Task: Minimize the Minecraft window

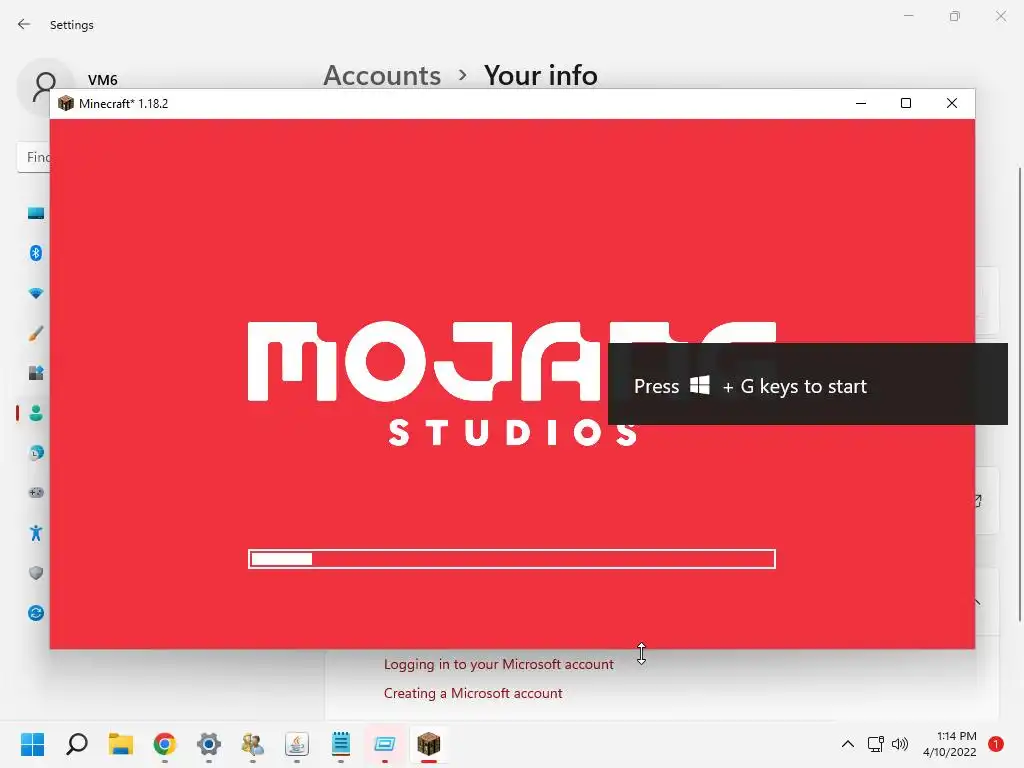Action: point(861,103)
